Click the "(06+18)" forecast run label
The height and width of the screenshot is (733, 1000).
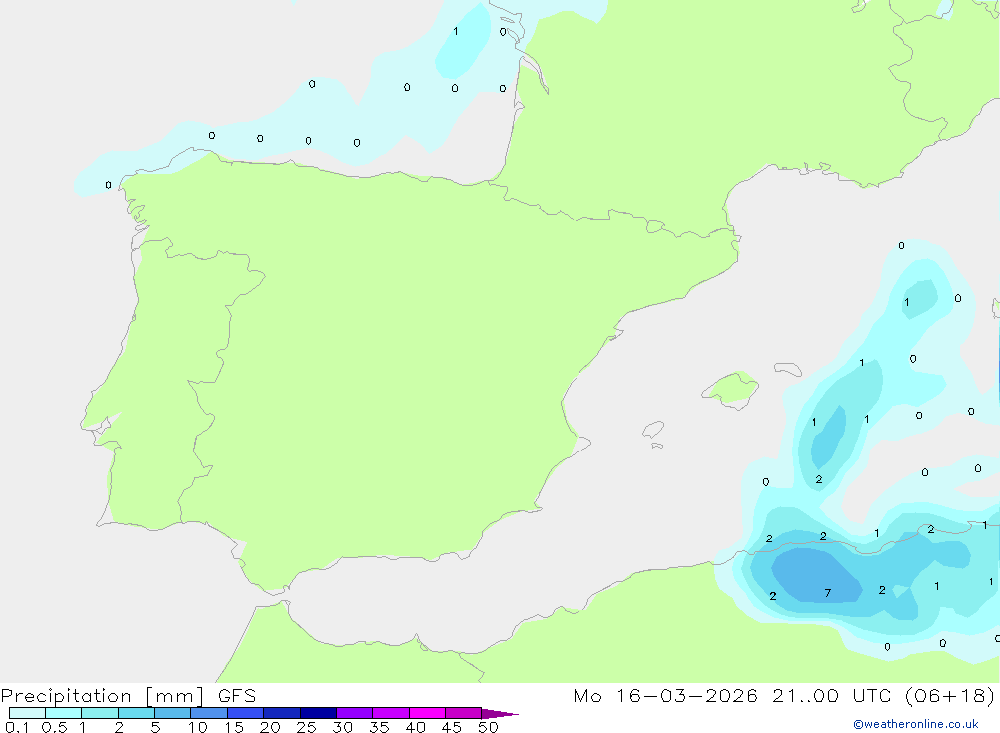[950, 695]
